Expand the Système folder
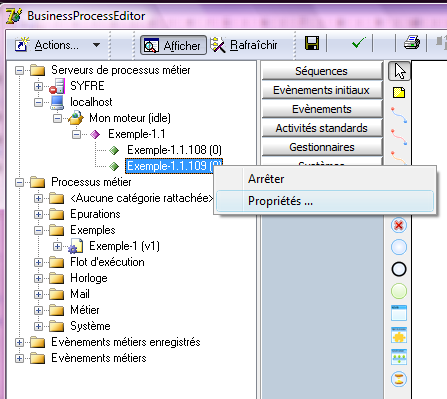 38,326
